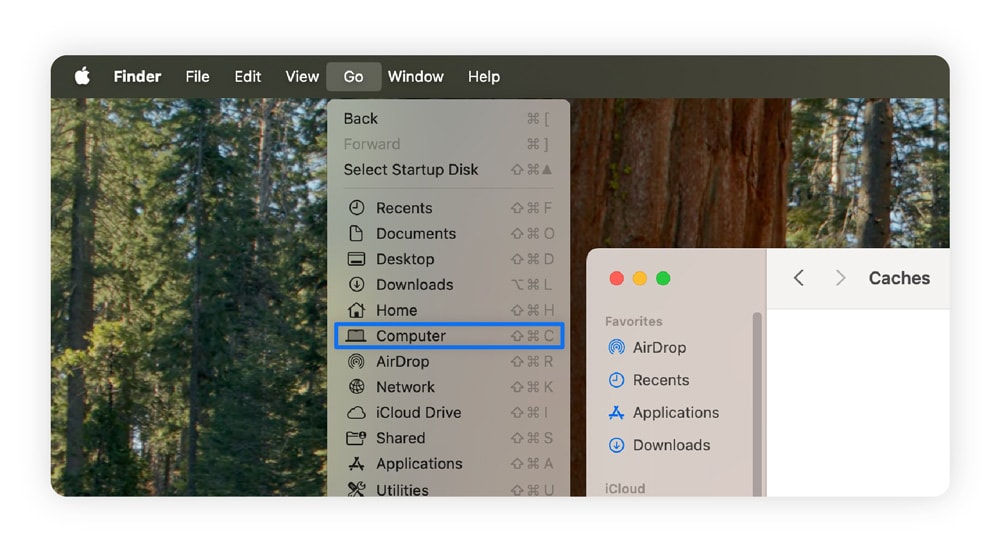Viewport: 1000px width, 542px height.
Task: Open the File menu
Action: 197,77
